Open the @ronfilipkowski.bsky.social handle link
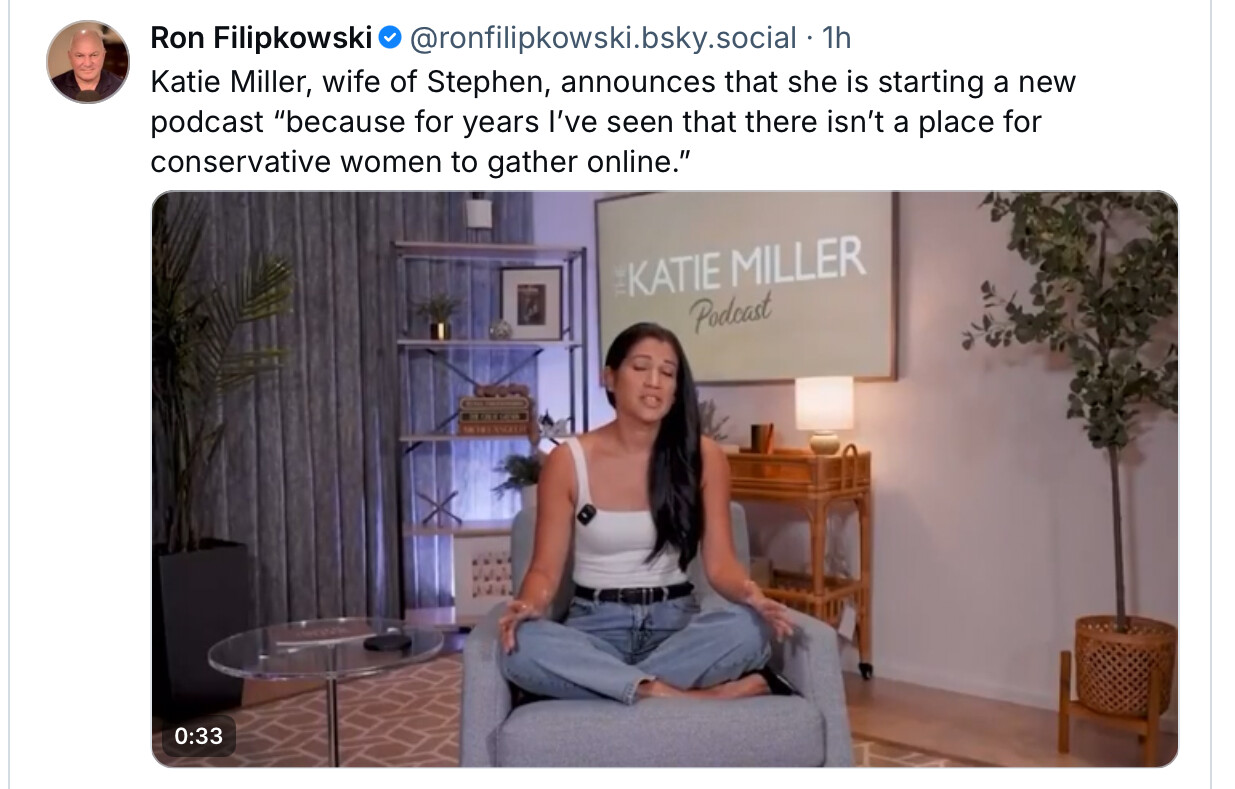Screen dimensions: 1235x789 pos(605,39)
